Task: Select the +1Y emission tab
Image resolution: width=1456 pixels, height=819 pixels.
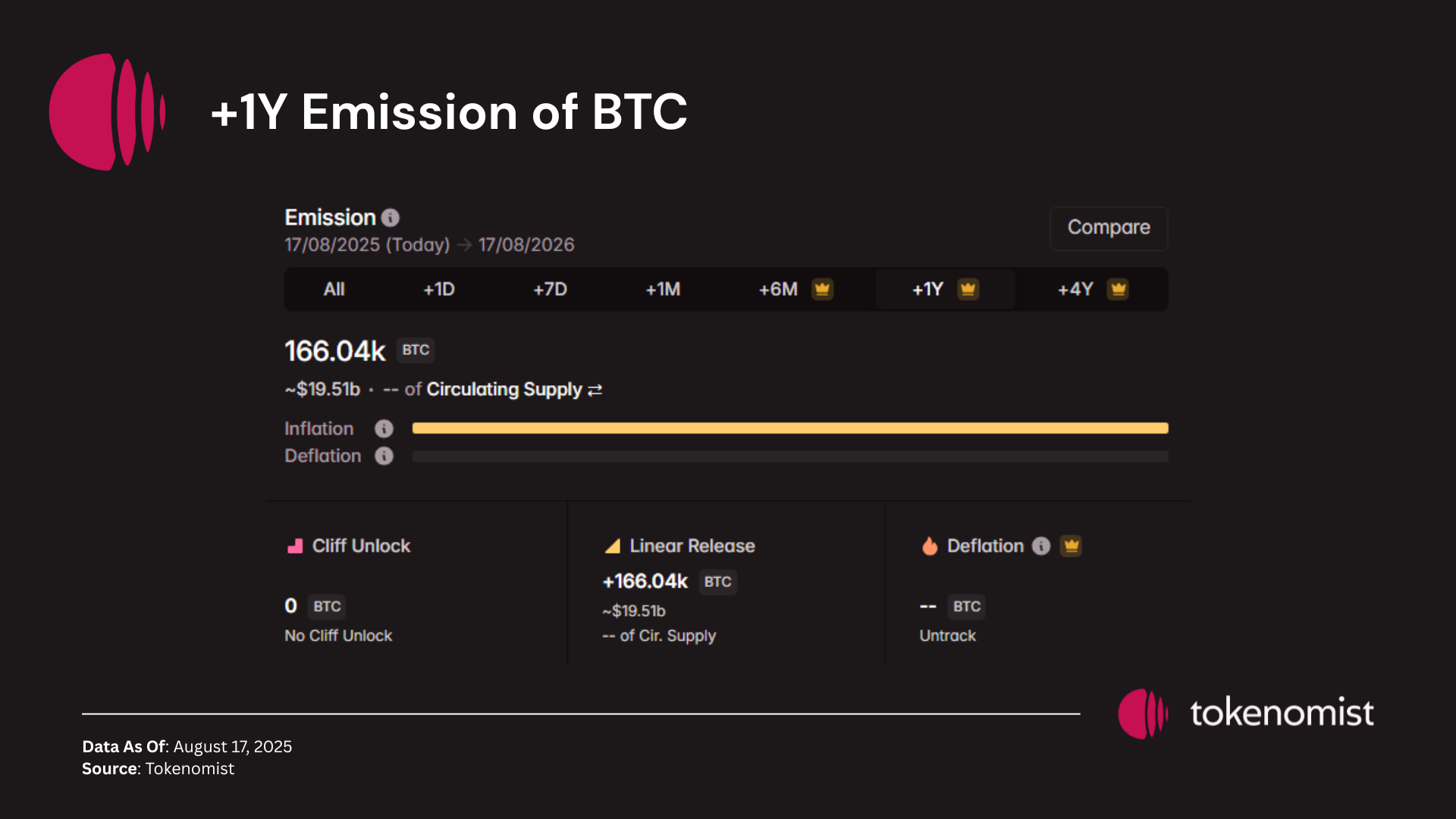Action: point(928,290)
